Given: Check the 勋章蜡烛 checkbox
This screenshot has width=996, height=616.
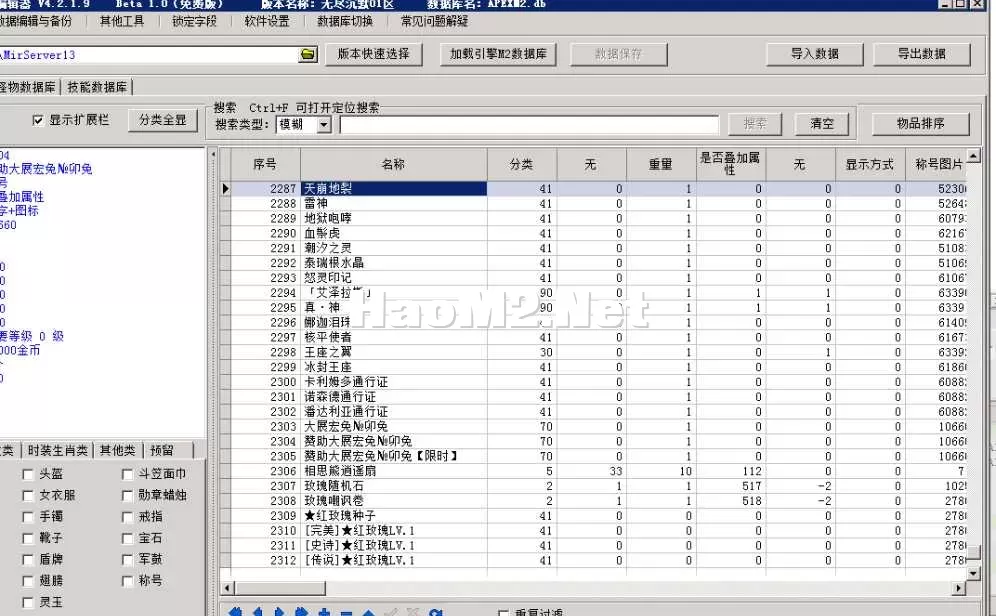Looking at the screenshot, I should 127,495.
